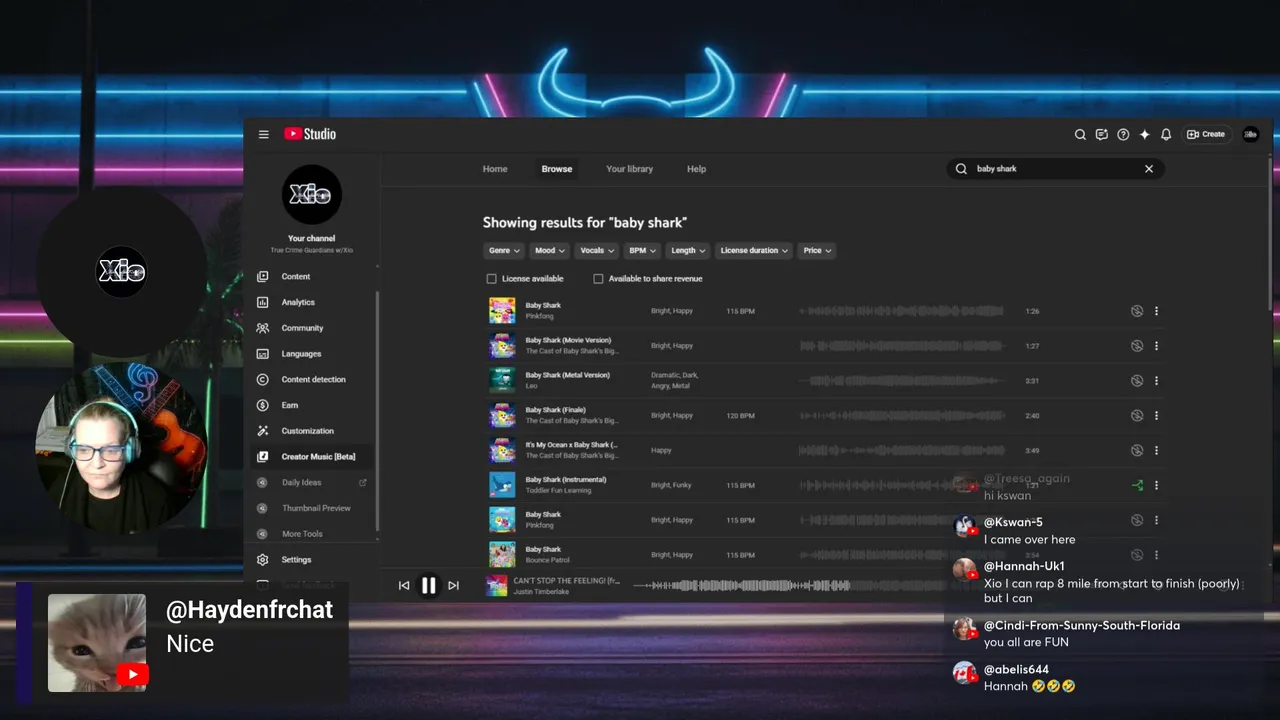The image size is (1280, 720).
Task: Open the three-dot menu for Baby Shark (Movie Version)
Action: (1157, 346)
